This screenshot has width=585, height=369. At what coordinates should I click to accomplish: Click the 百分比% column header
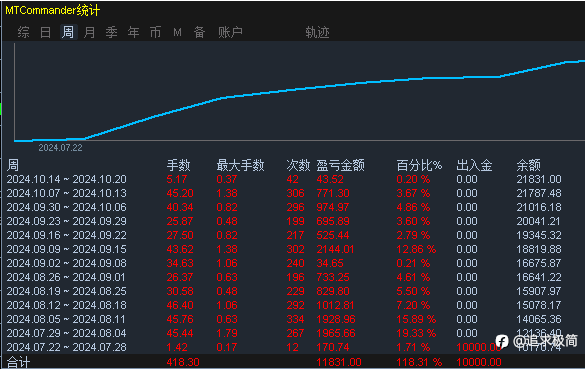(x=419, y=165)
